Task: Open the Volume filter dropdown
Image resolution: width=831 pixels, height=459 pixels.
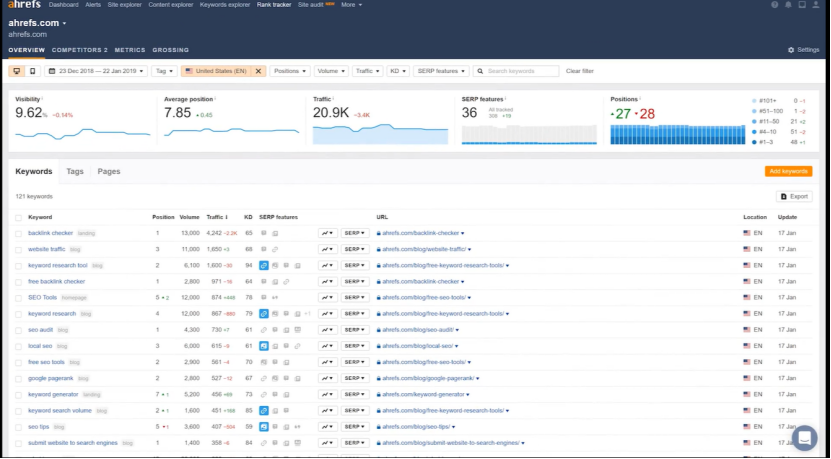Action: coord(331,71)
